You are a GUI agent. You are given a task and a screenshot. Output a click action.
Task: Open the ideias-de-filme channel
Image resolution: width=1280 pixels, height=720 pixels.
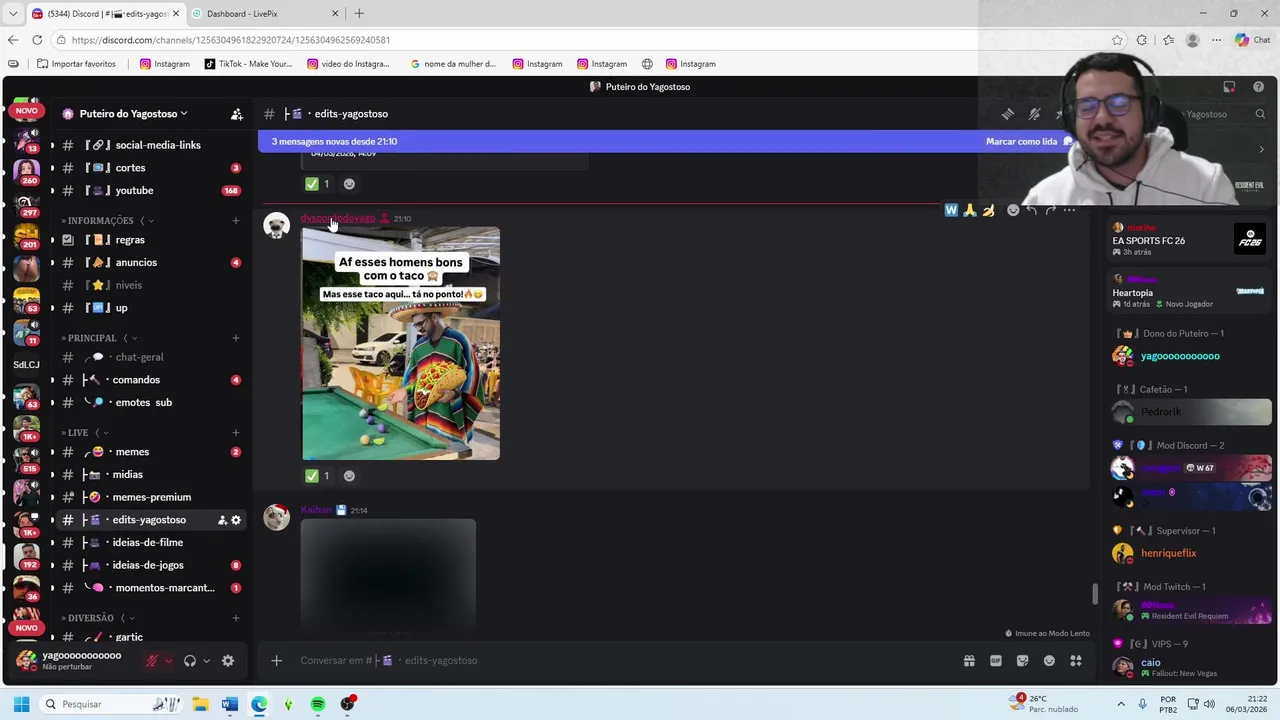(x=148, y=542)
